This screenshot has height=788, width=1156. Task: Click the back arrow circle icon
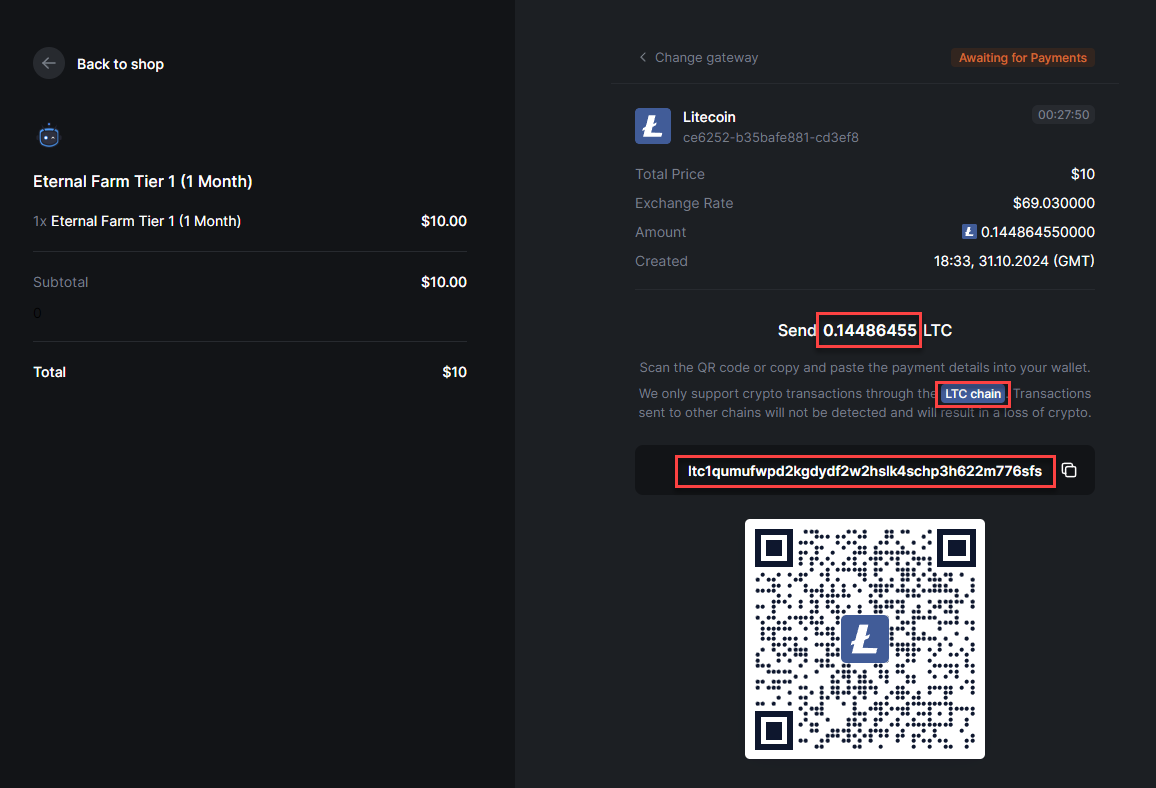coord(49,63)
